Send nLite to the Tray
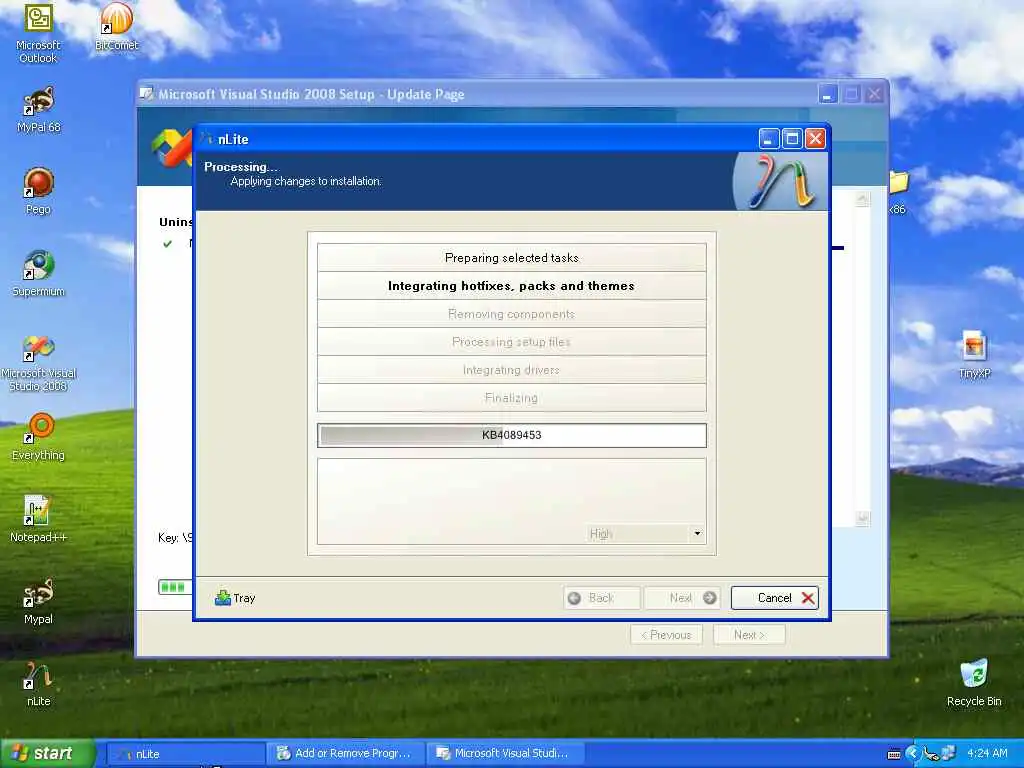This screenshot has height=768, width=1024. point(235,598)
